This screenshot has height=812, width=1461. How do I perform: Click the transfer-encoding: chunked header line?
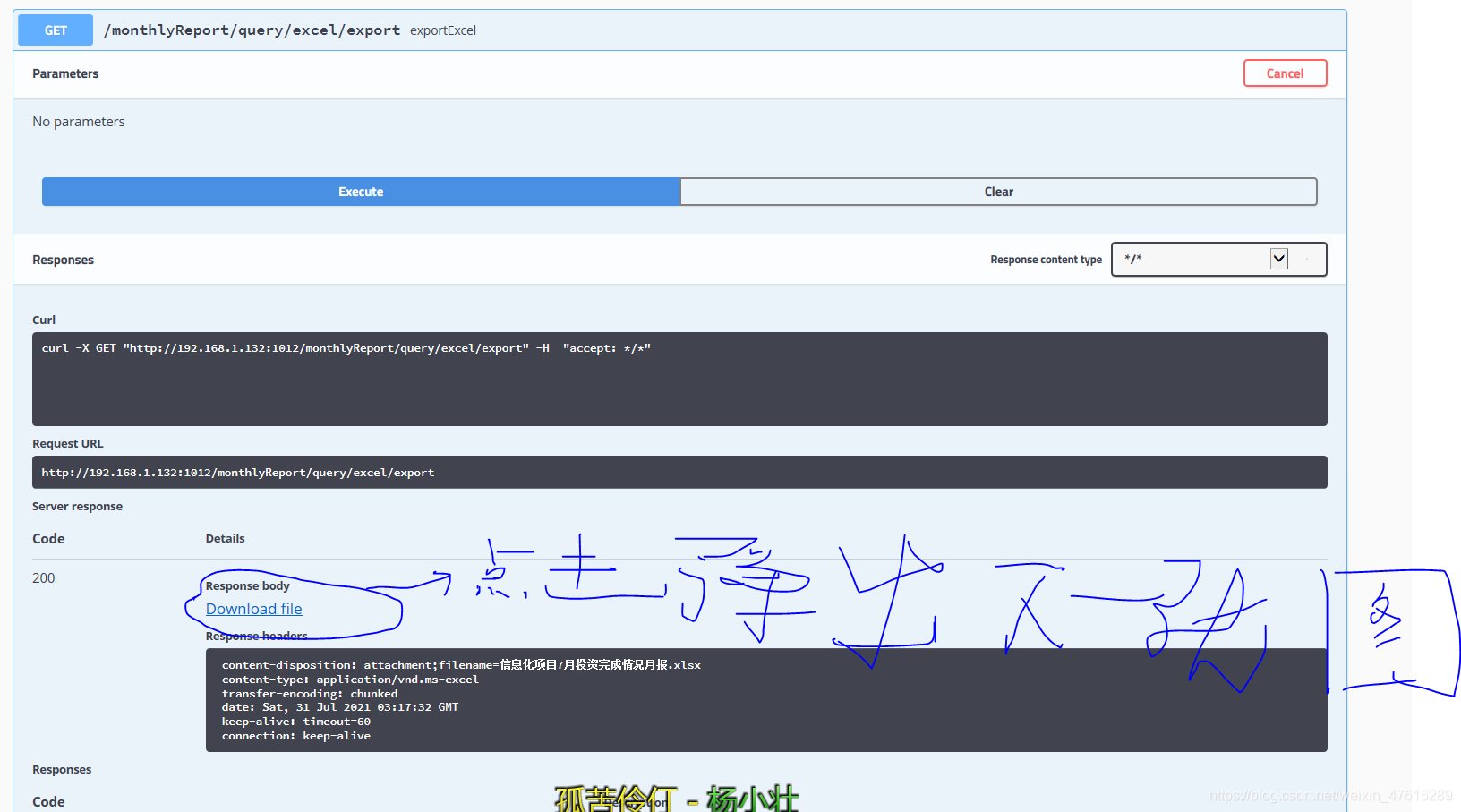(310, 694)
